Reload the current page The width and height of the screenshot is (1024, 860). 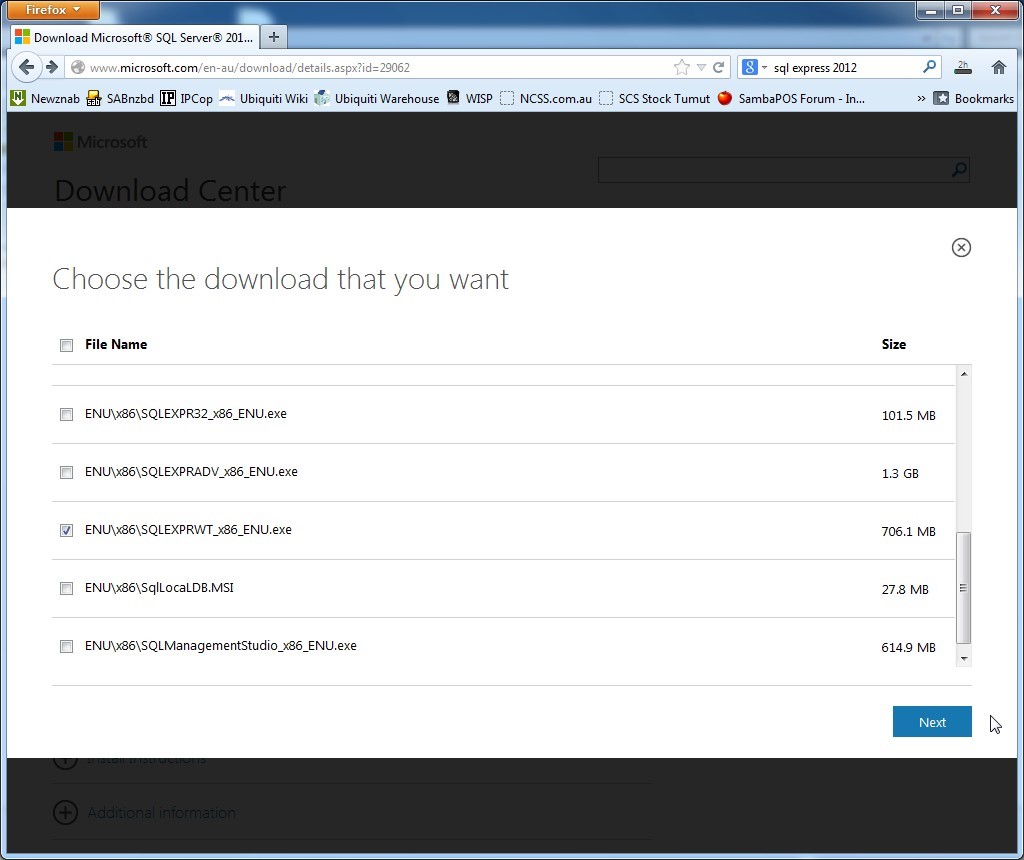719,68
